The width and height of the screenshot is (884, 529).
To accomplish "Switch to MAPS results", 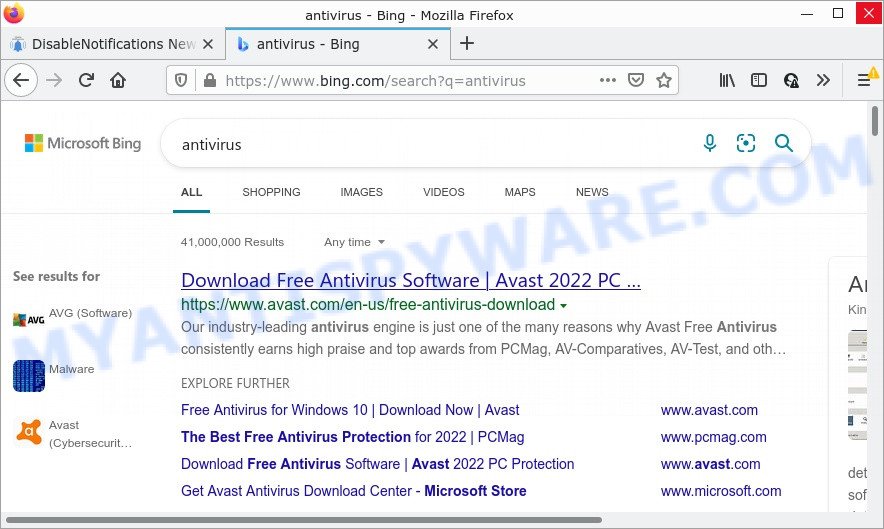I will [520, 192].
